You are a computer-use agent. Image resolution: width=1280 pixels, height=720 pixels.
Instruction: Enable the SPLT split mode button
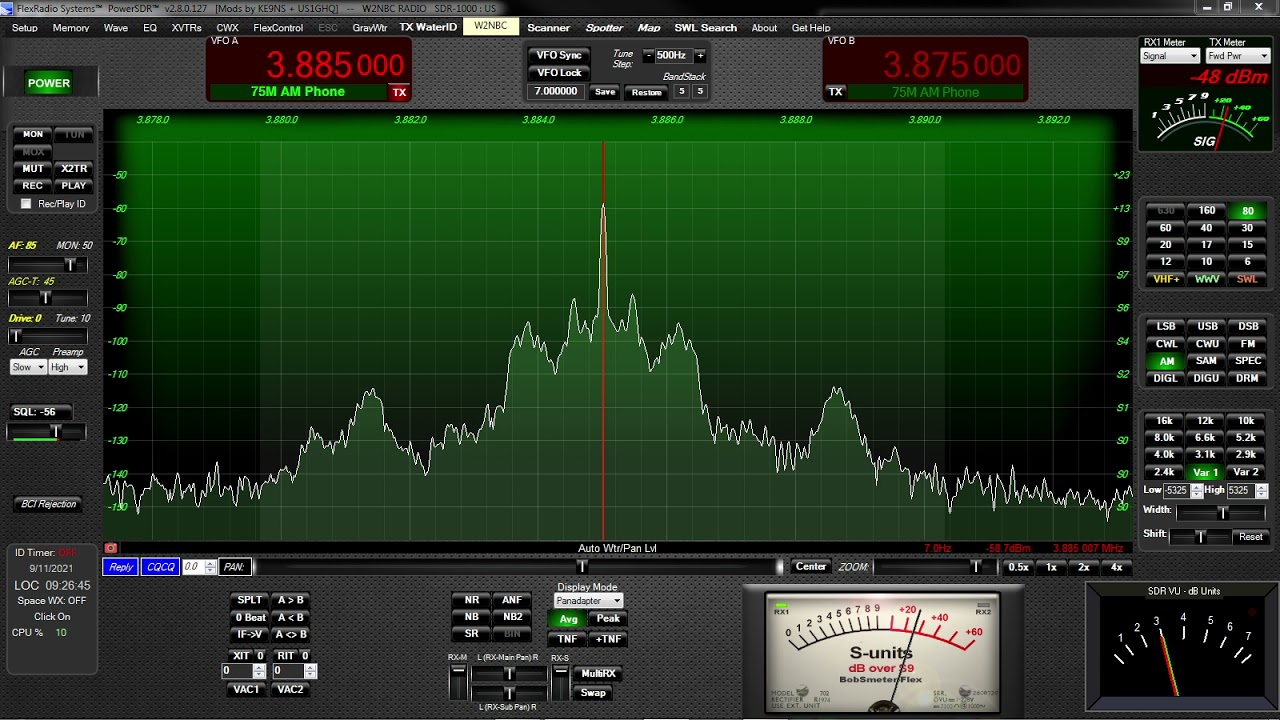point(250,600)
